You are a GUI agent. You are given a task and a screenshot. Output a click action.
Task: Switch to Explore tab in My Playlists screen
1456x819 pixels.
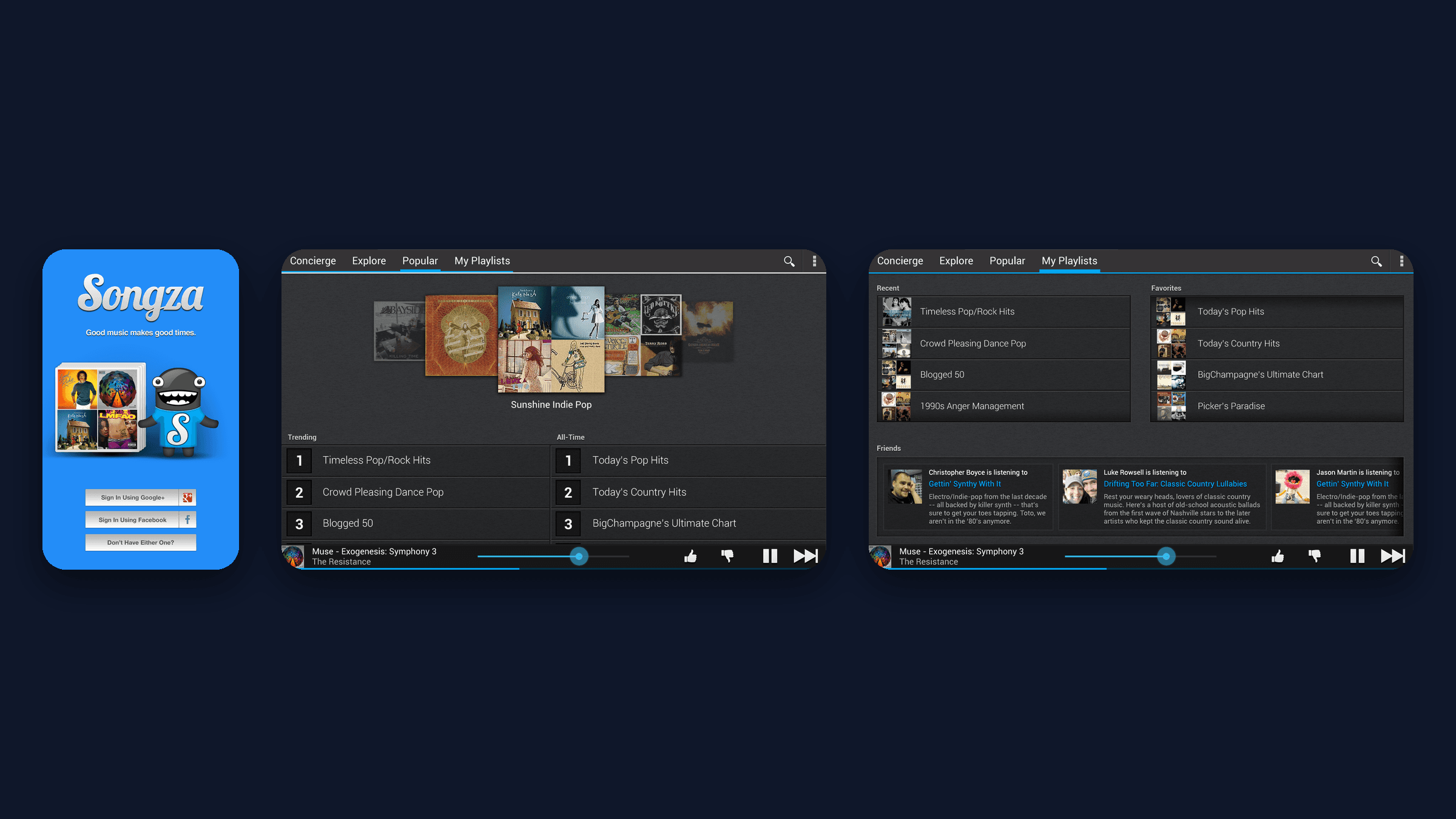click(x=956, y=261)
